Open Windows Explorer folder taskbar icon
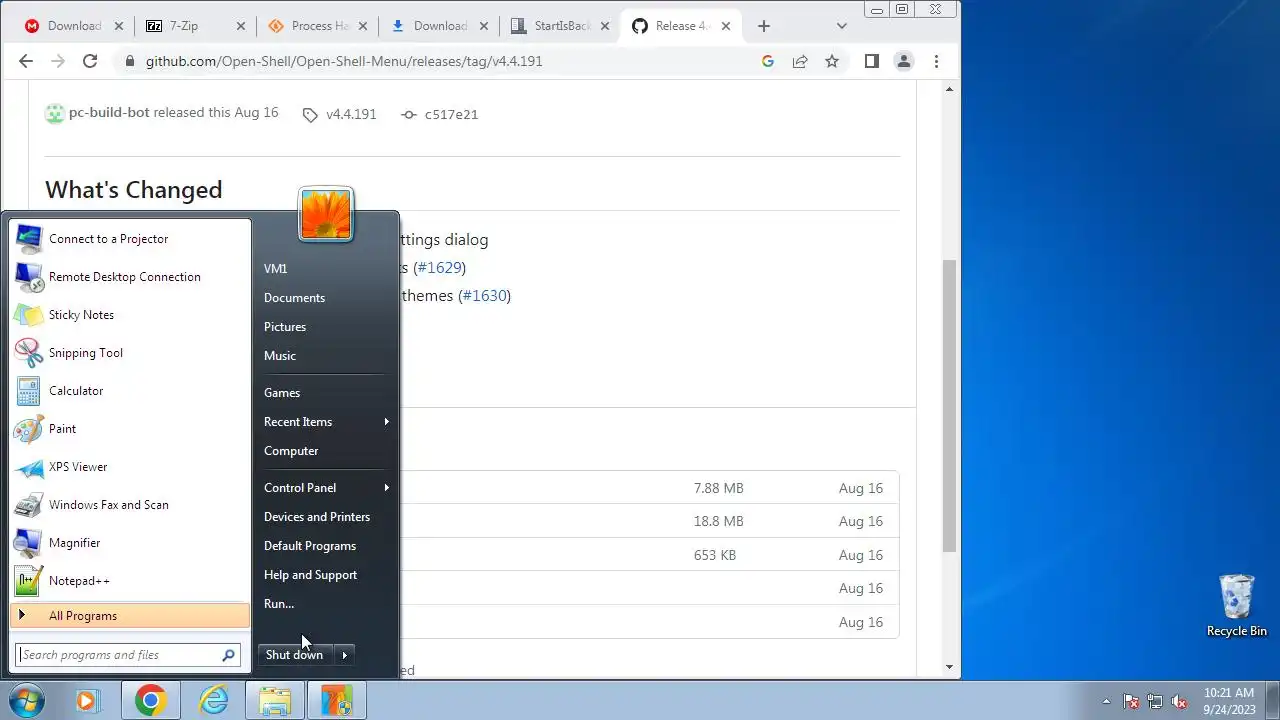 click(275, 701)
